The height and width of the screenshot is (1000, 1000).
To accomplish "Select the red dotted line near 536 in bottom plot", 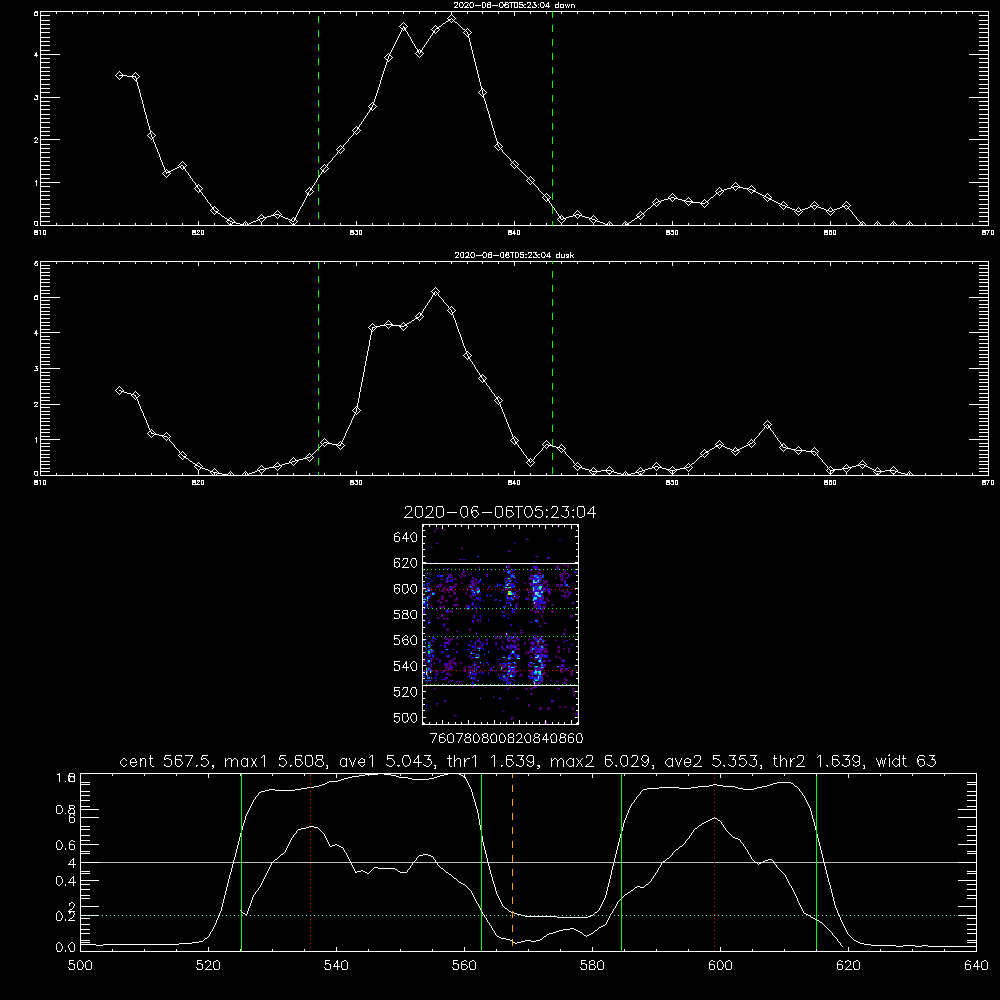I will 311,862.
